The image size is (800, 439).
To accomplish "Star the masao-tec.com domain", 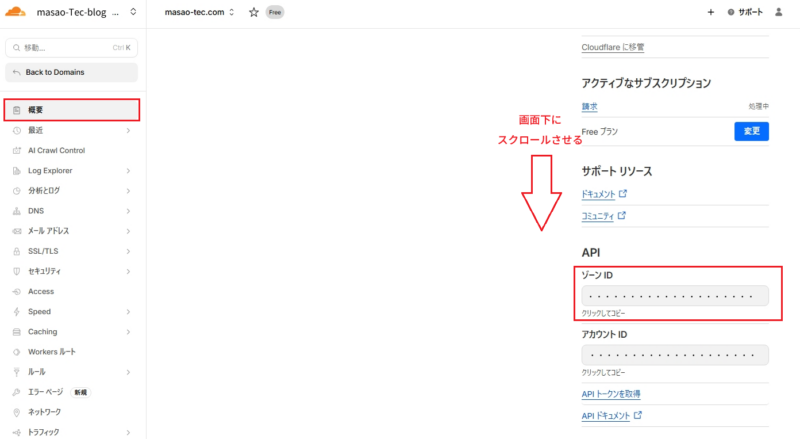I will pos(254,12).
